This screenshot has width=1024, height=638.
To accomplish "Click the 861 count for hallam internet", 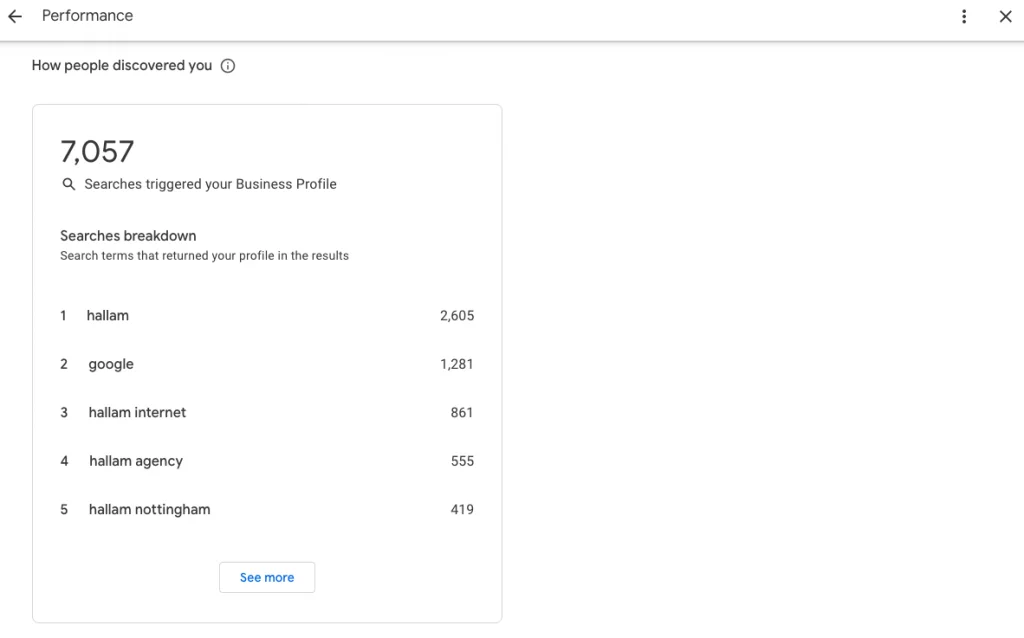I will point(462,412).
